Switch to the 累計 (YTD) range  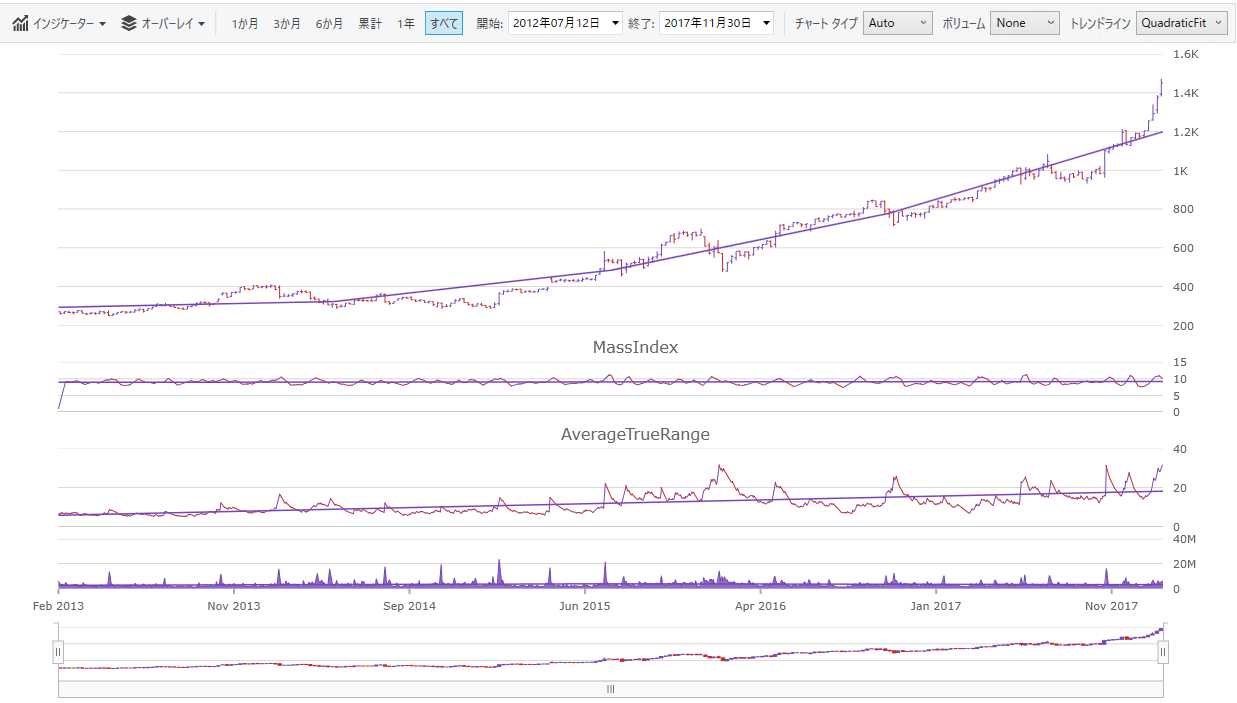pos(369,22)
